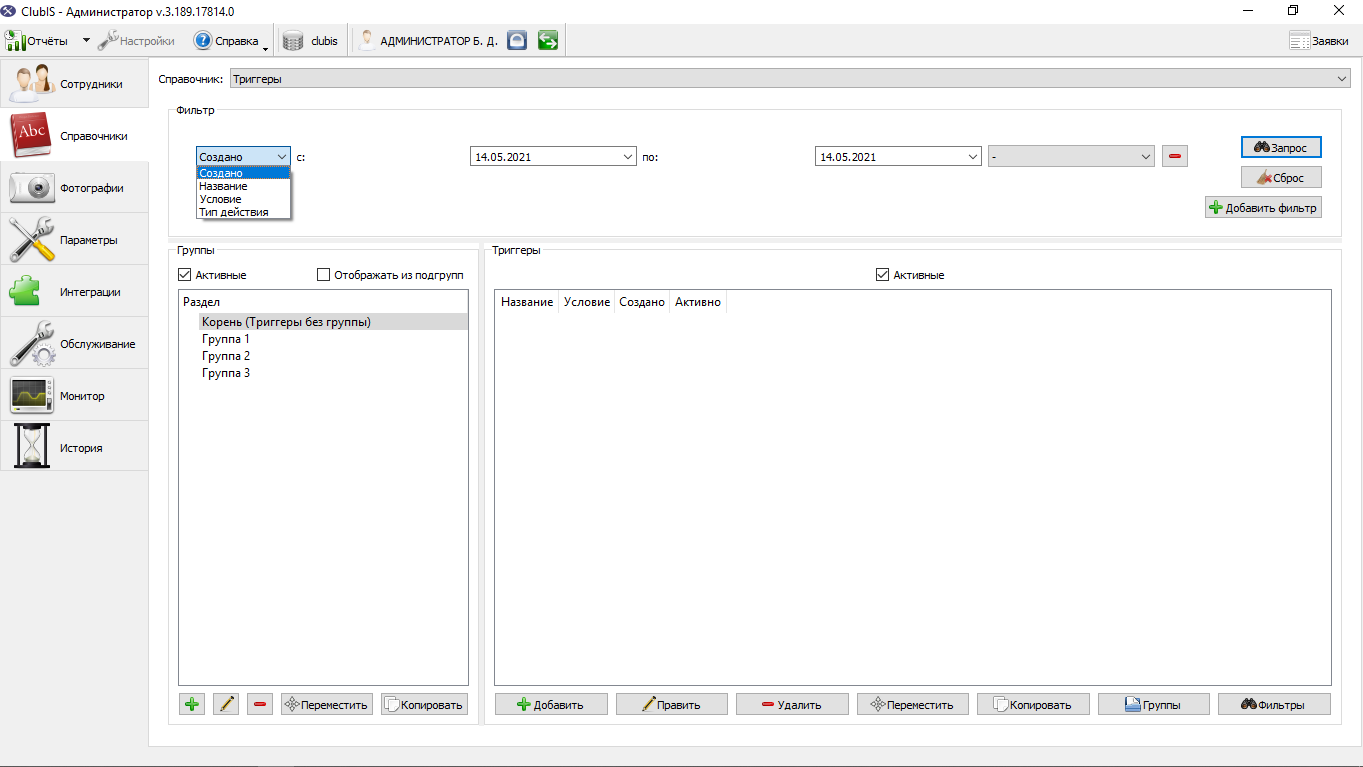Viewport: 1363px width, 767px height.
Task: Click the red minus remove filter button
Action: 1175,157
